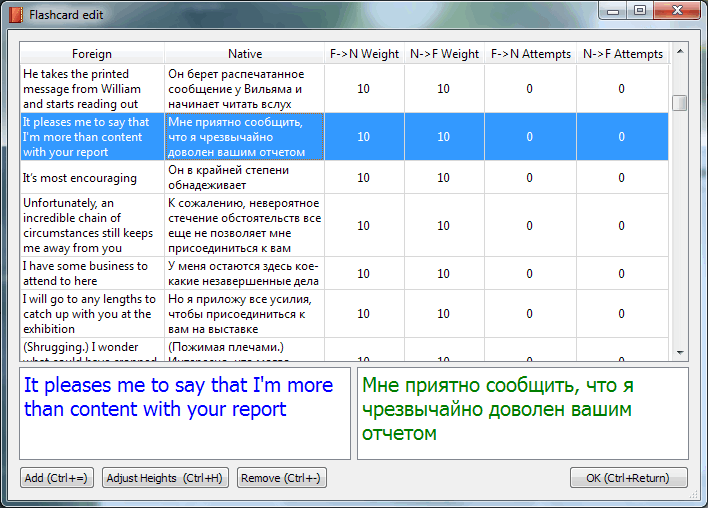Click F->N Weight 10 in 'He takes the printed' row
Image resolution: width=708 pixels, height=508 pixels.
364,89
